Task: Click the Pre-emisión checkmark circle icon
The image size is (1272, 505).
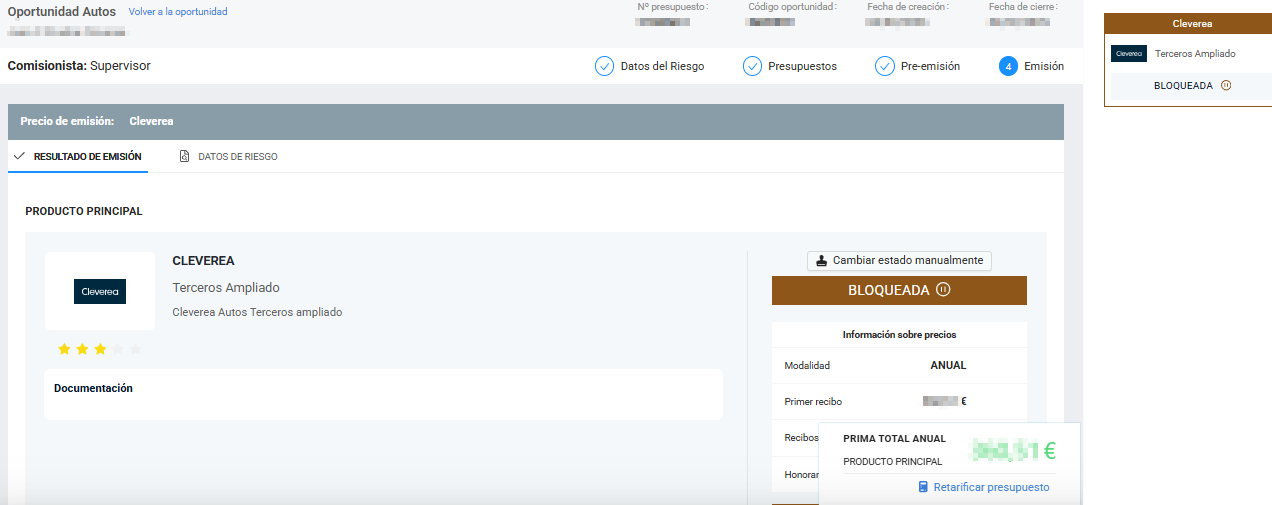Action: 884,66
